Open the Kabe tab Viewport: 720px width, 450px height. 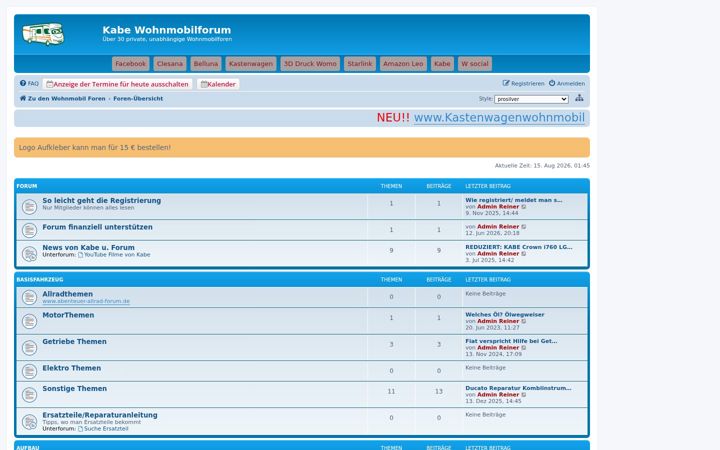(442, 64)
